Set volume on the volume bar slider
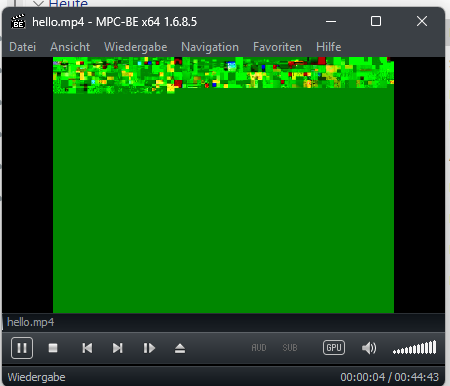The height and width of the screenshot is (386, 450). click(x=414, y=348)
